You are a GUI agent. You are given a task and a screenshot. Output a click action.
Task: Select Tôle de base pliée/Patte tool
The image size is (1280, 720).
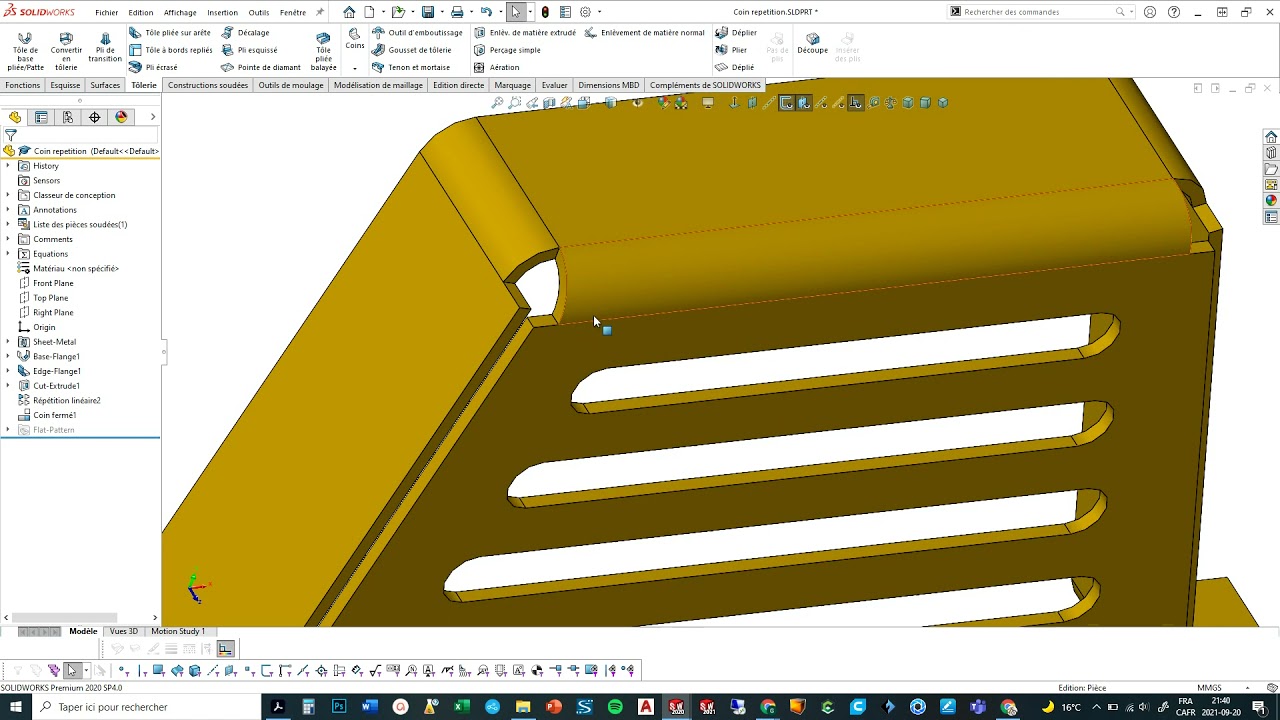click(26, 50)
